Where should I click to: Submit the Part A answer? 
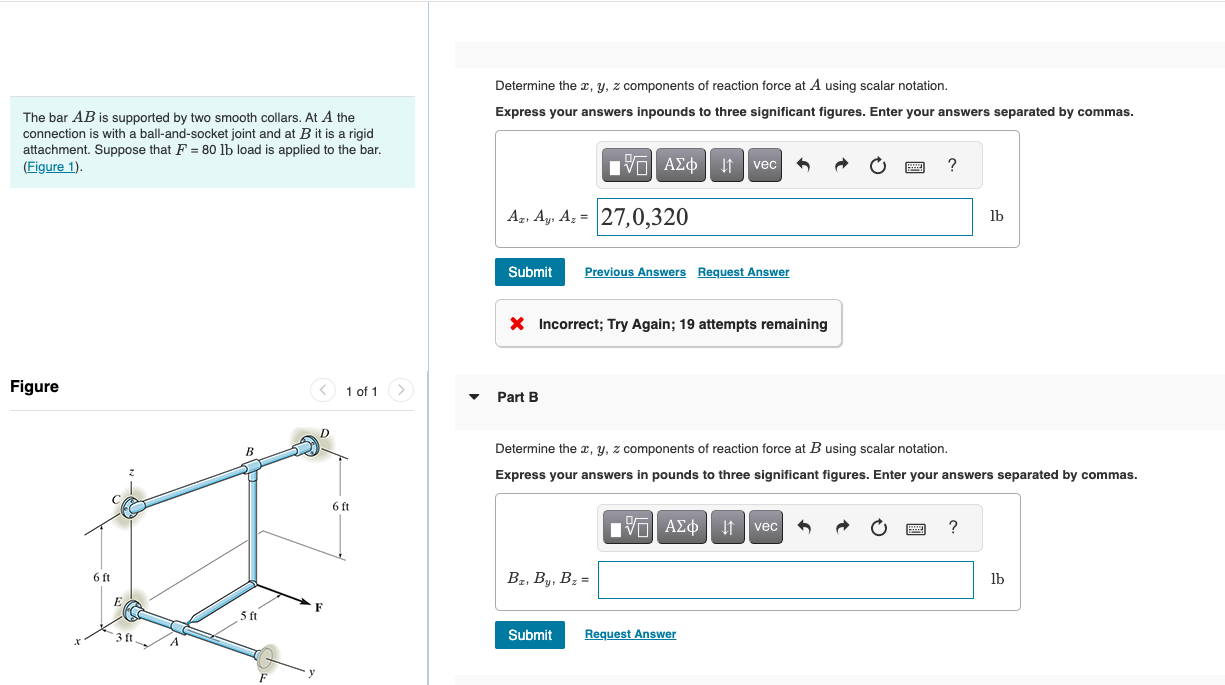pyautogui.click(x=529, y=271)
